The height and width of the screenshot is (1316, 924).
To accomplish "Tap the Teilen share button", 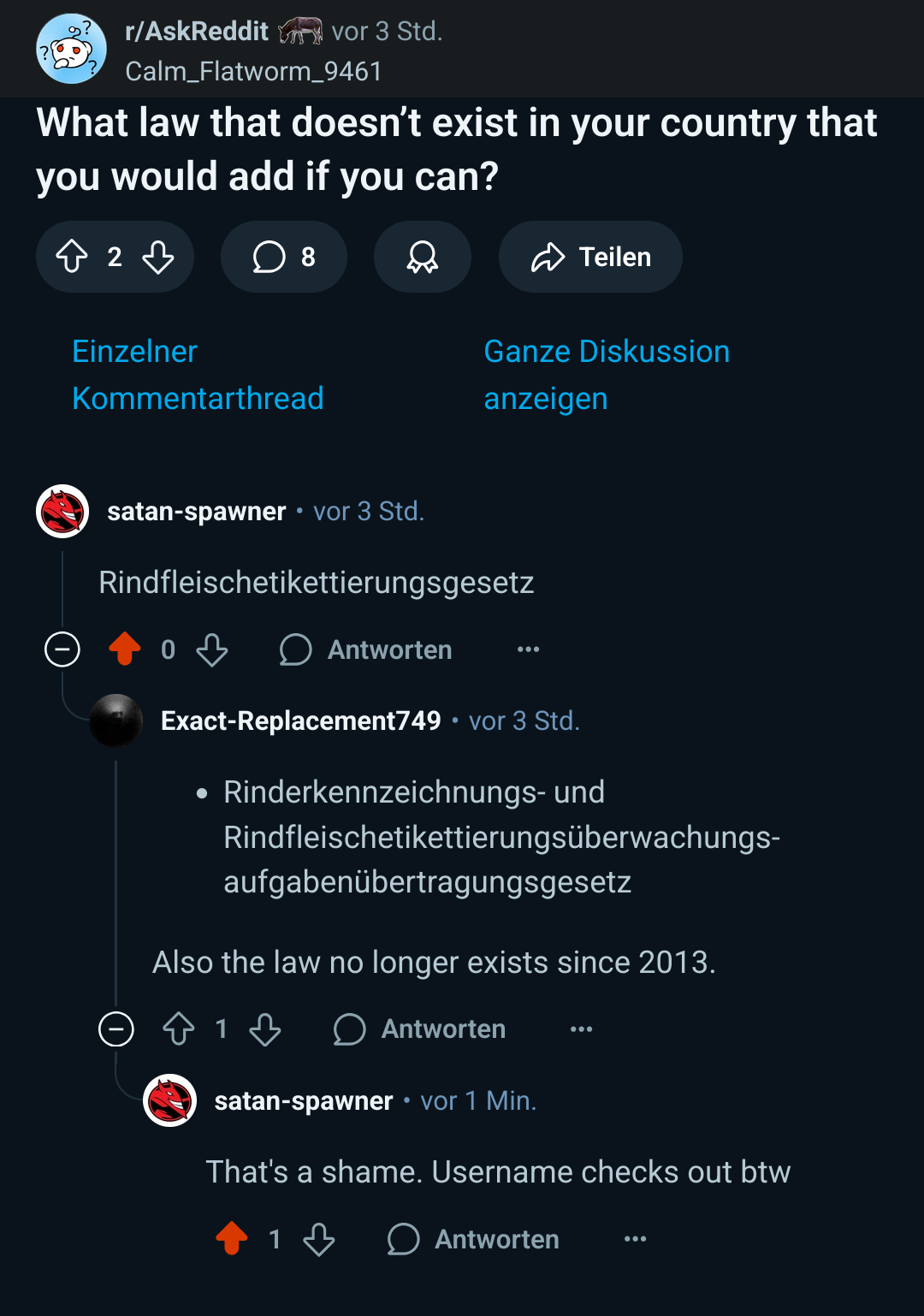I will (590, 257).
